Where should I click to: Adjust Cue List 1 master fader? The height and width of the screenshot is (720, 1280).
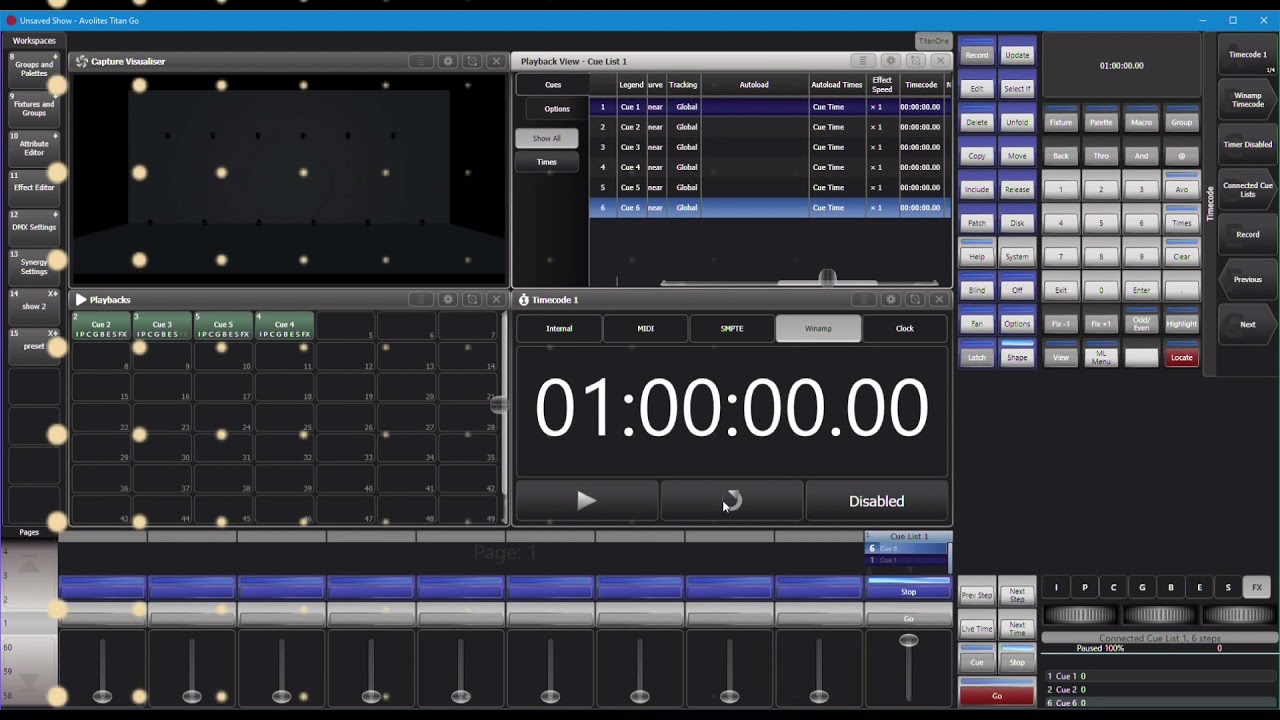[x=908, y=641]
